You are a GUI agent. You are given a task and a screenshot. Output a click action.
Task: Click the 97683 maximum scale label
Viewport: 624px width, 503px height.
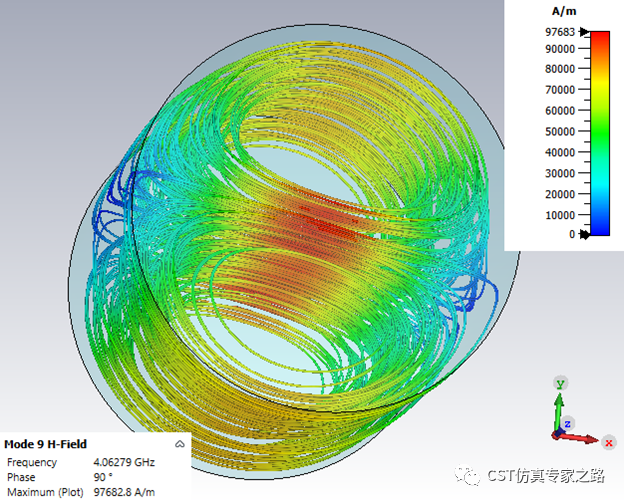click(x=560, y=32)
